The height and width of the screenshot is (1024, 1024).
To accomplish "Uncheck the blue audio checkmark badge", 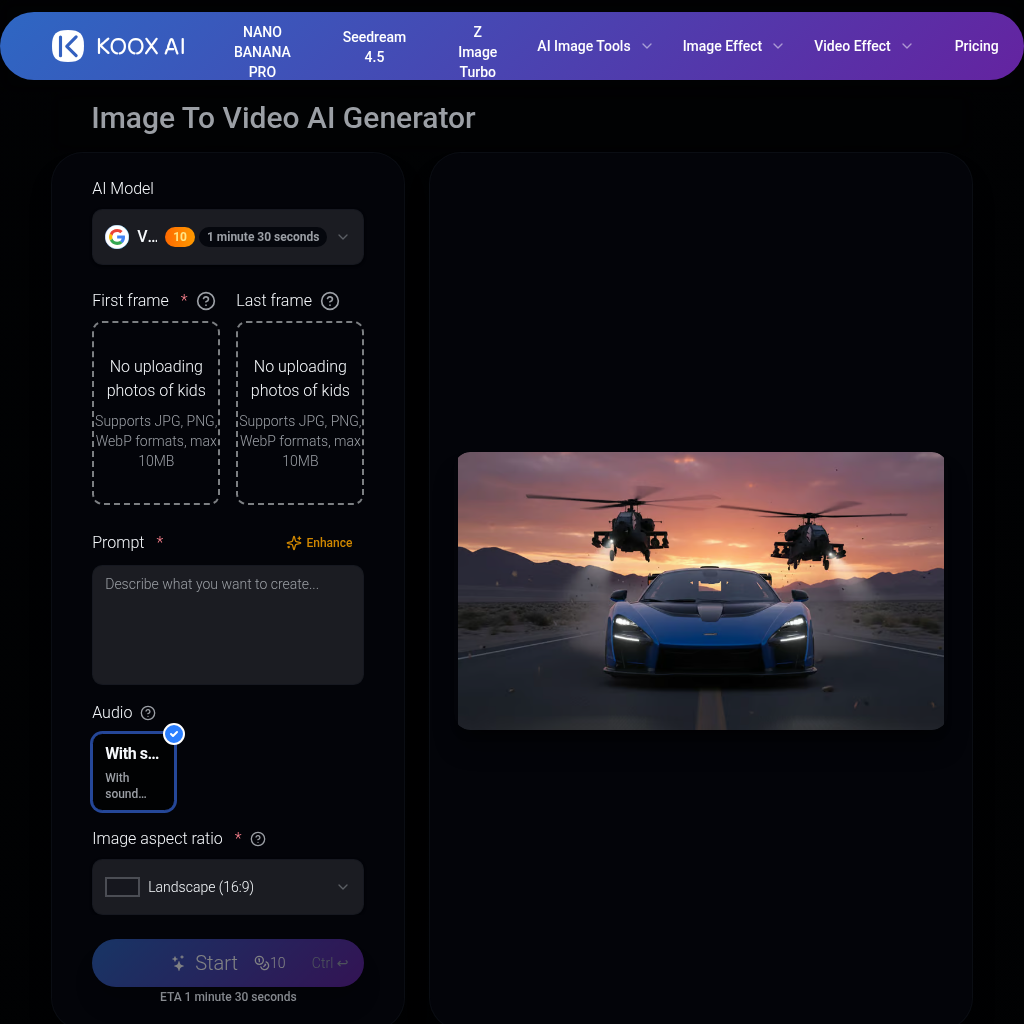I will coord(174,734).
